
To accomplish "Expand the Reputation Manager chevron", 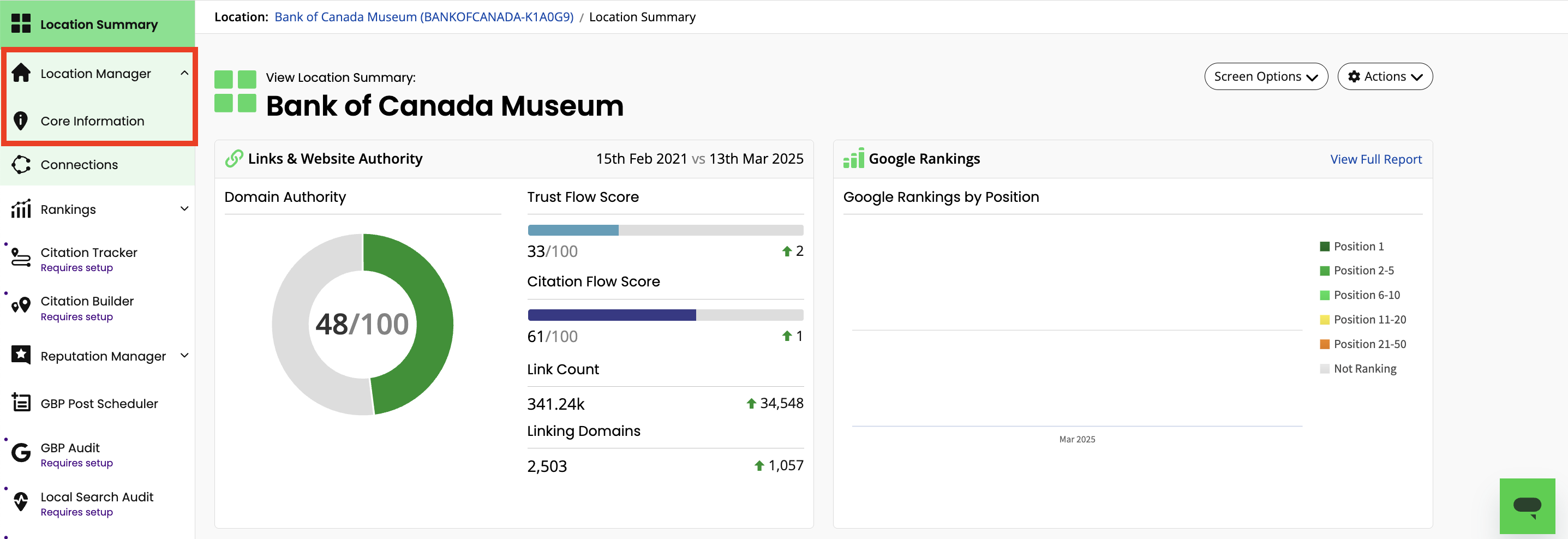I will [x=184, y=355].
